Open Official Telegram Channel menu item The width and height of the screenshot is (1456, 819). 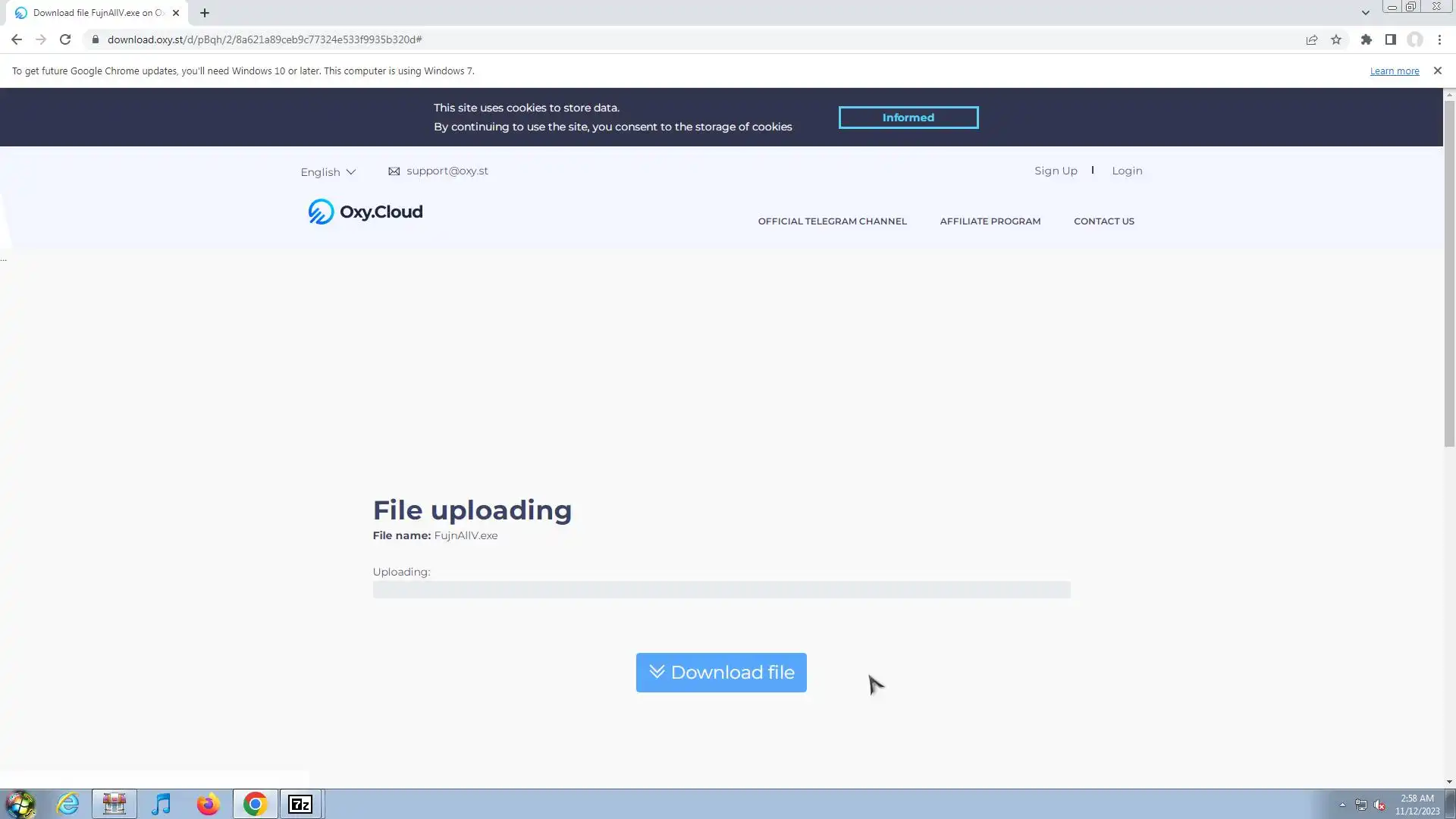point(832,221)
